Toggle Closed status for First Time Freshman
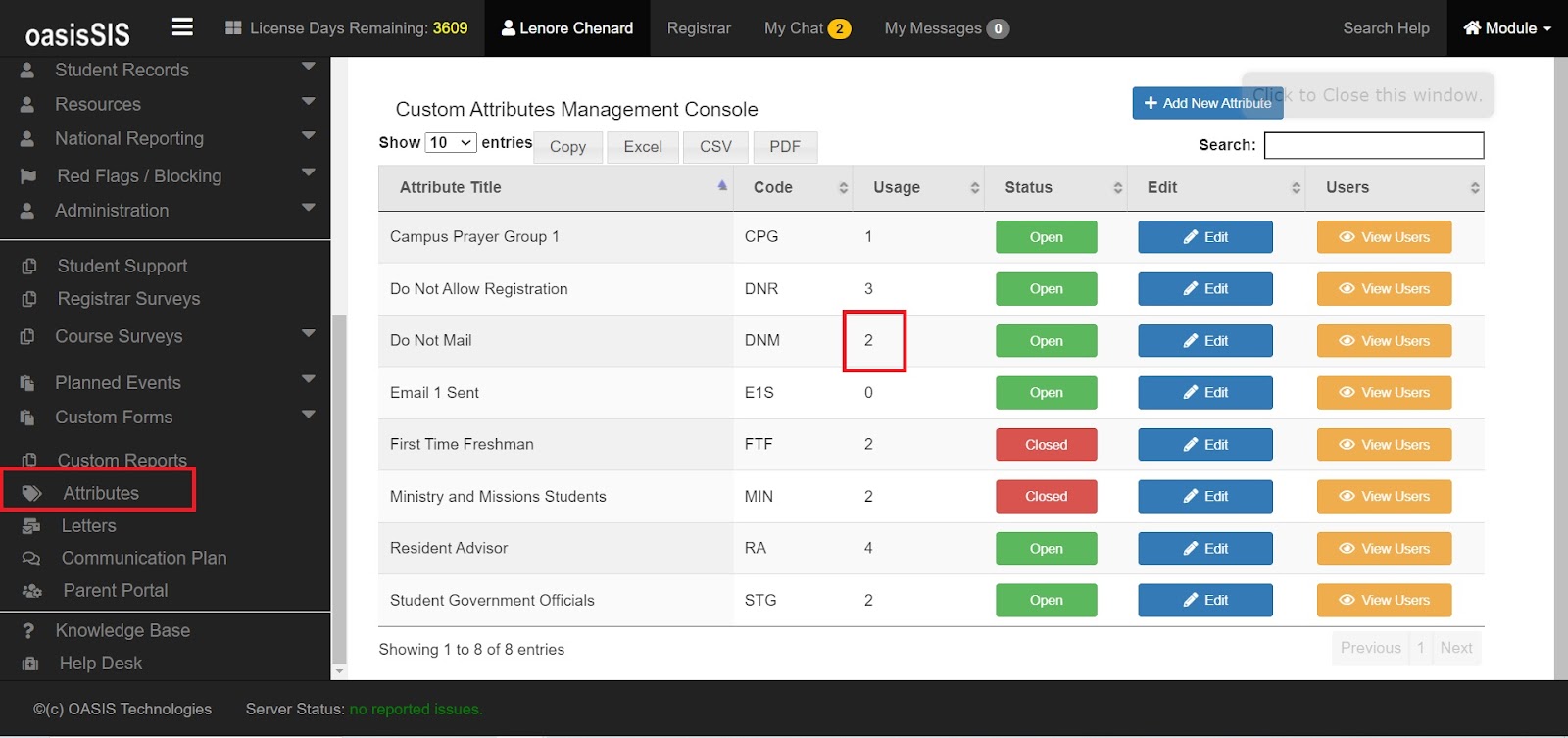Screen dimensions: 1568x738 point(1046,445)
